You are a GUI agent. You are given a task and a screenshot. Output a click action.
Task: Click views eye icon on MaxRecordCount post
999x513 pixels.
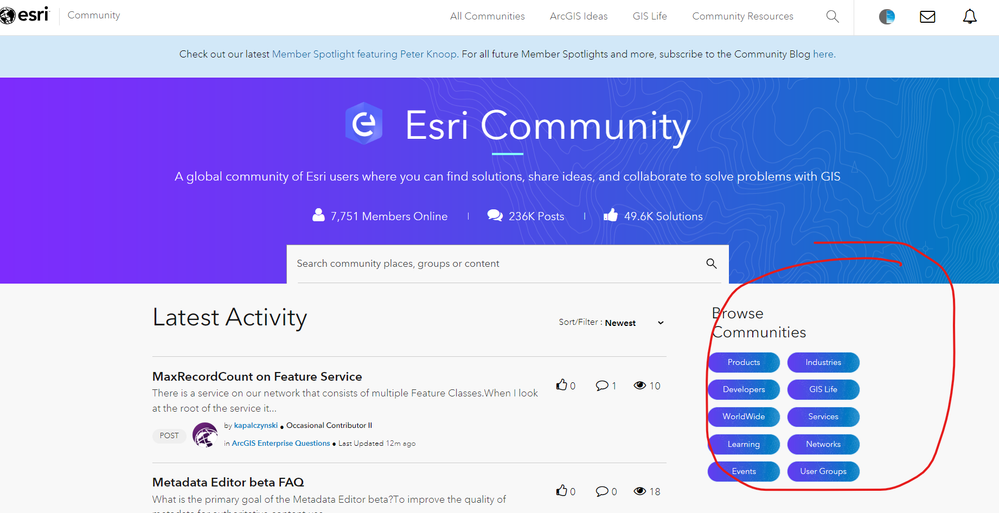pos(640,386)
